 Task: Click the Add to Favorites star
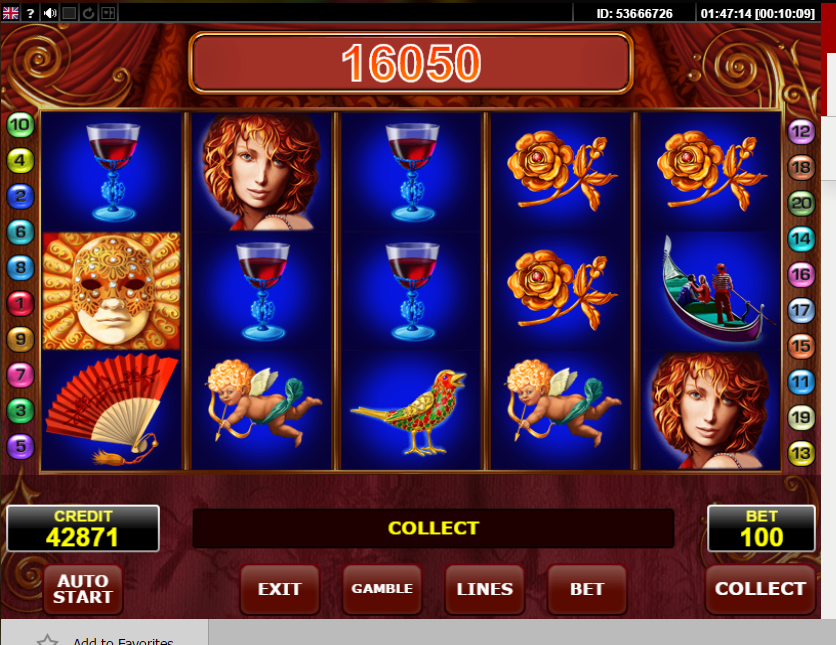tap(47, 640)
